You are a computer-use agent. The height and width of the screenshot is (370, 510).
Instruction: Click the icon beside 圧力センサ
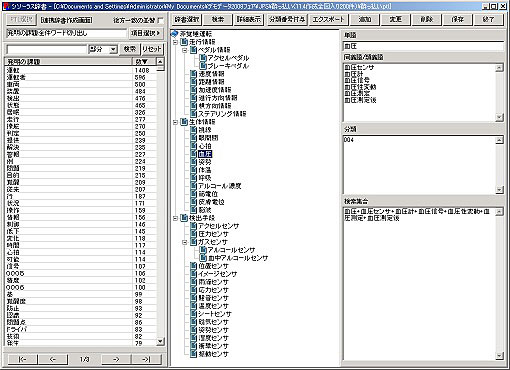tap(194, 234)
